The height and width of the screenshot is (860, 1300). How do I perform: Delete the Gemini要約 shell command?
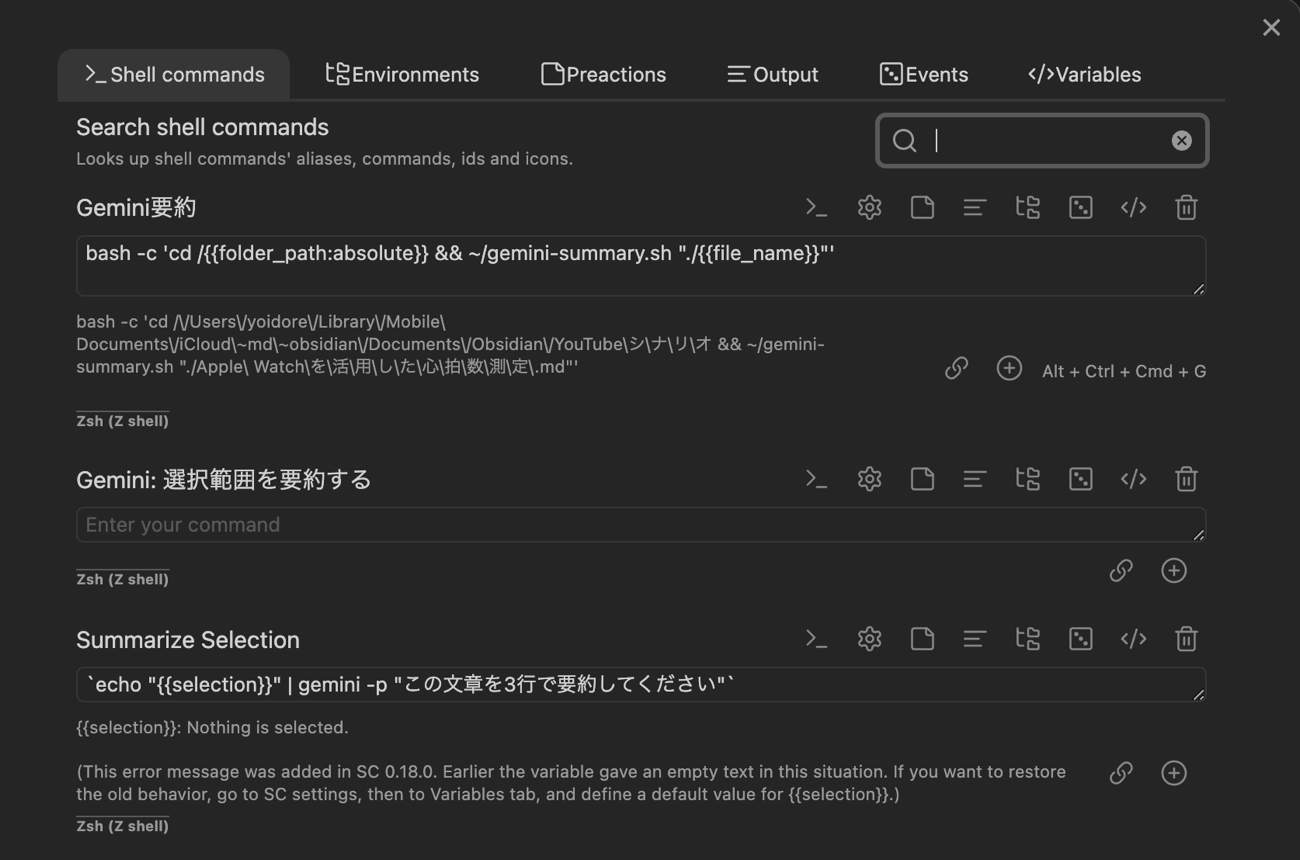(x=1186, y=207)
